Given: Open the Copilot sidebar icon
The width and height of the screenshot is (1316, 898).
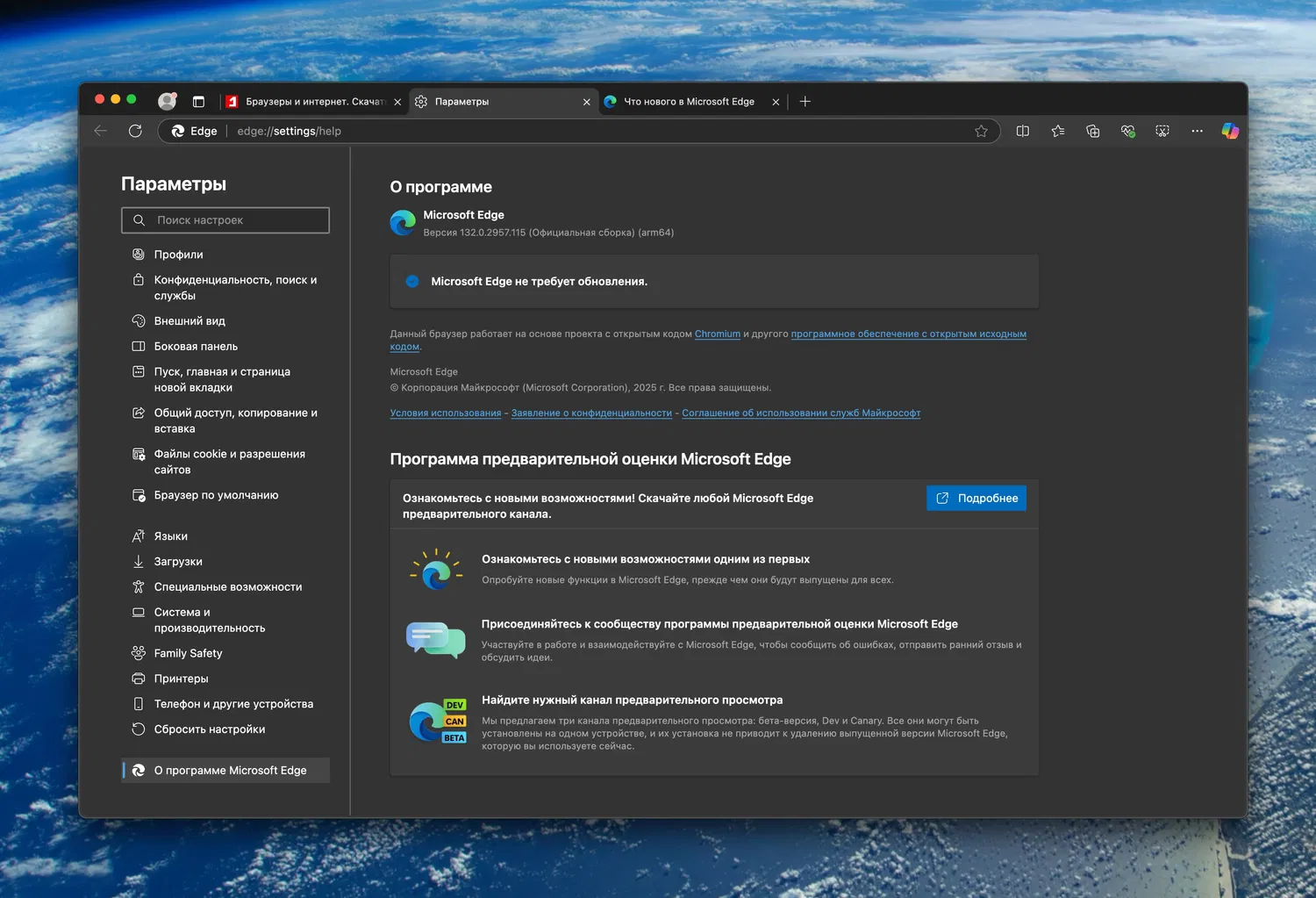Looking at the screenshot, I should coord(1230,131).
